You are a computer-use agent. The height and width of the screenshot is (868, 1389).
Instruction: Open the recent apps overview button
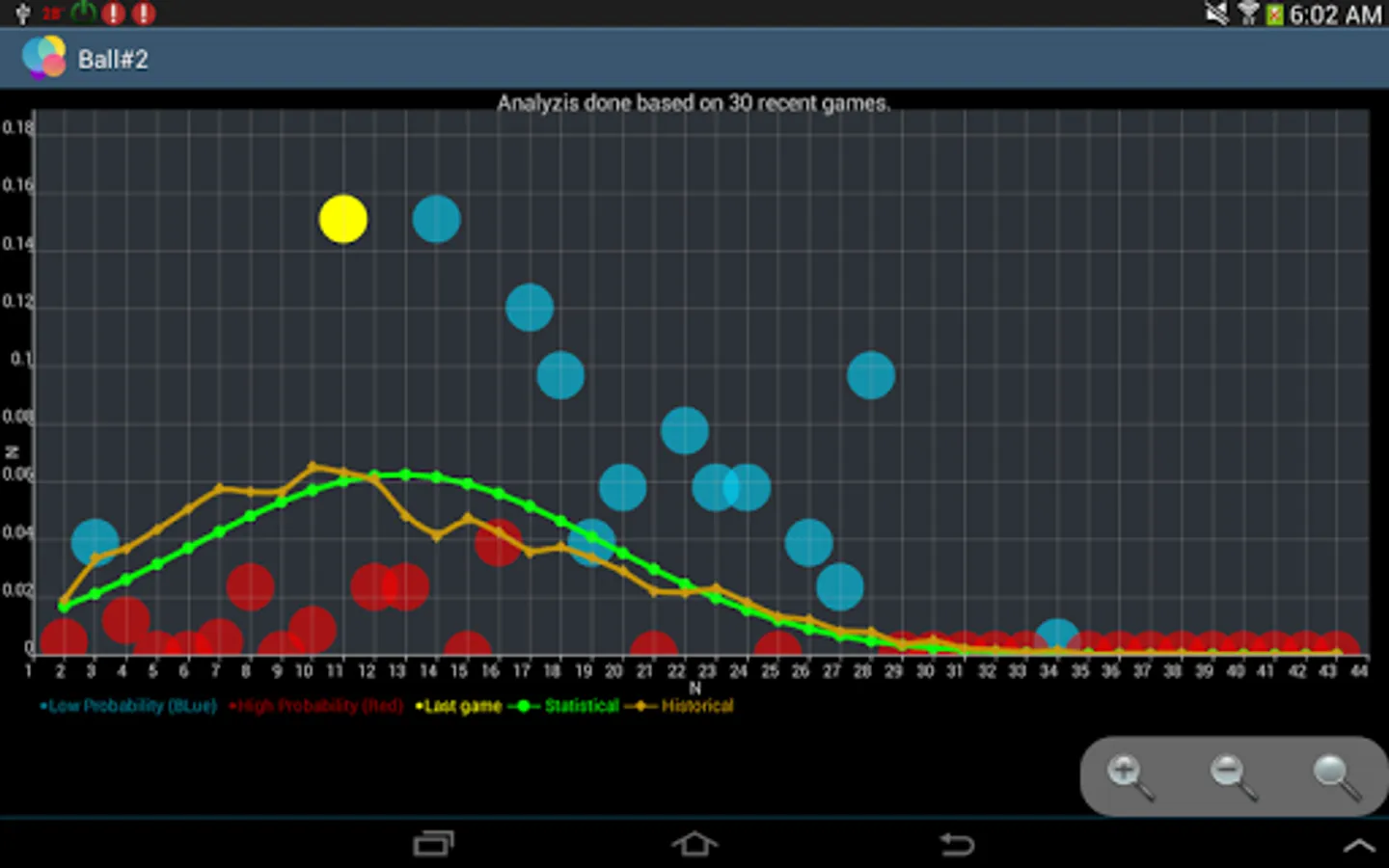tap(434, 842)
